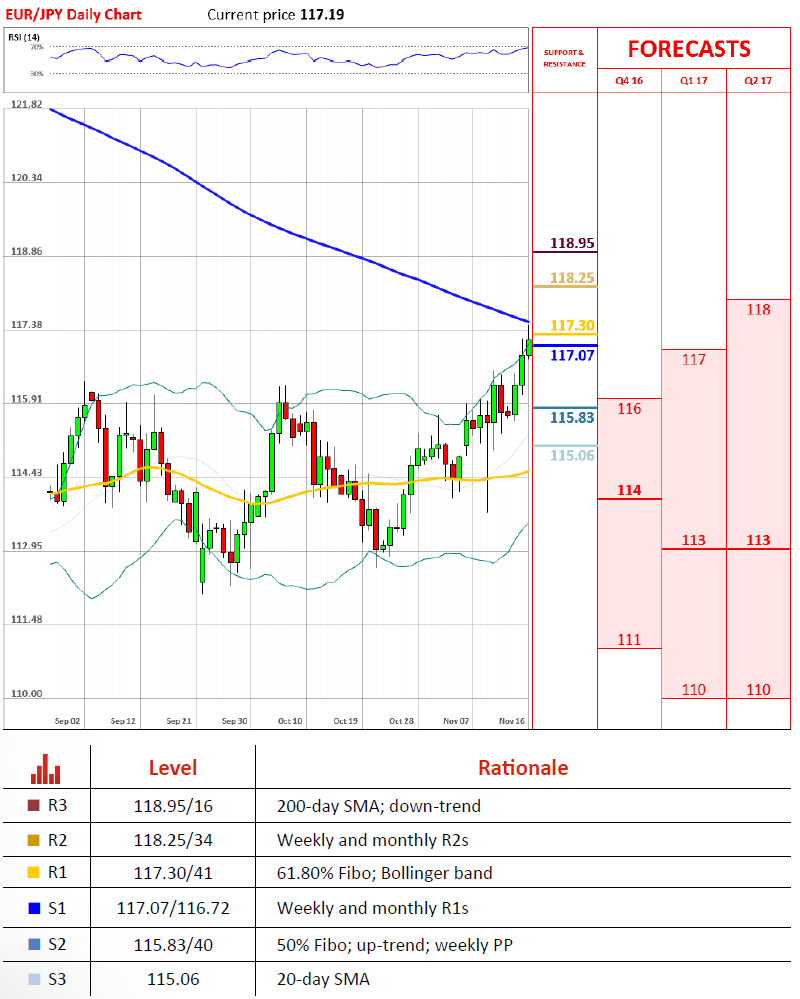Click the 114.43 price axis label
The width and height of the screenshot is (800, 999).
pyautogui.click(x=27, y=473)
